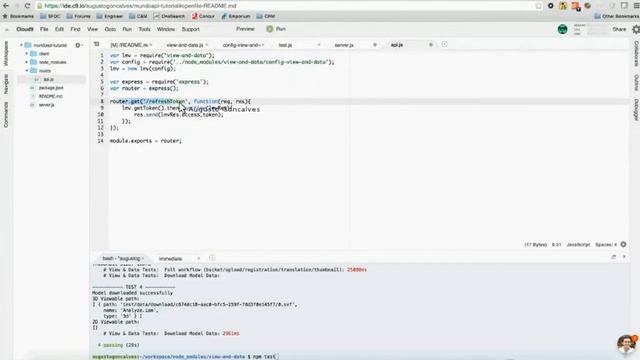Click the green Run button

coord(276,29)
